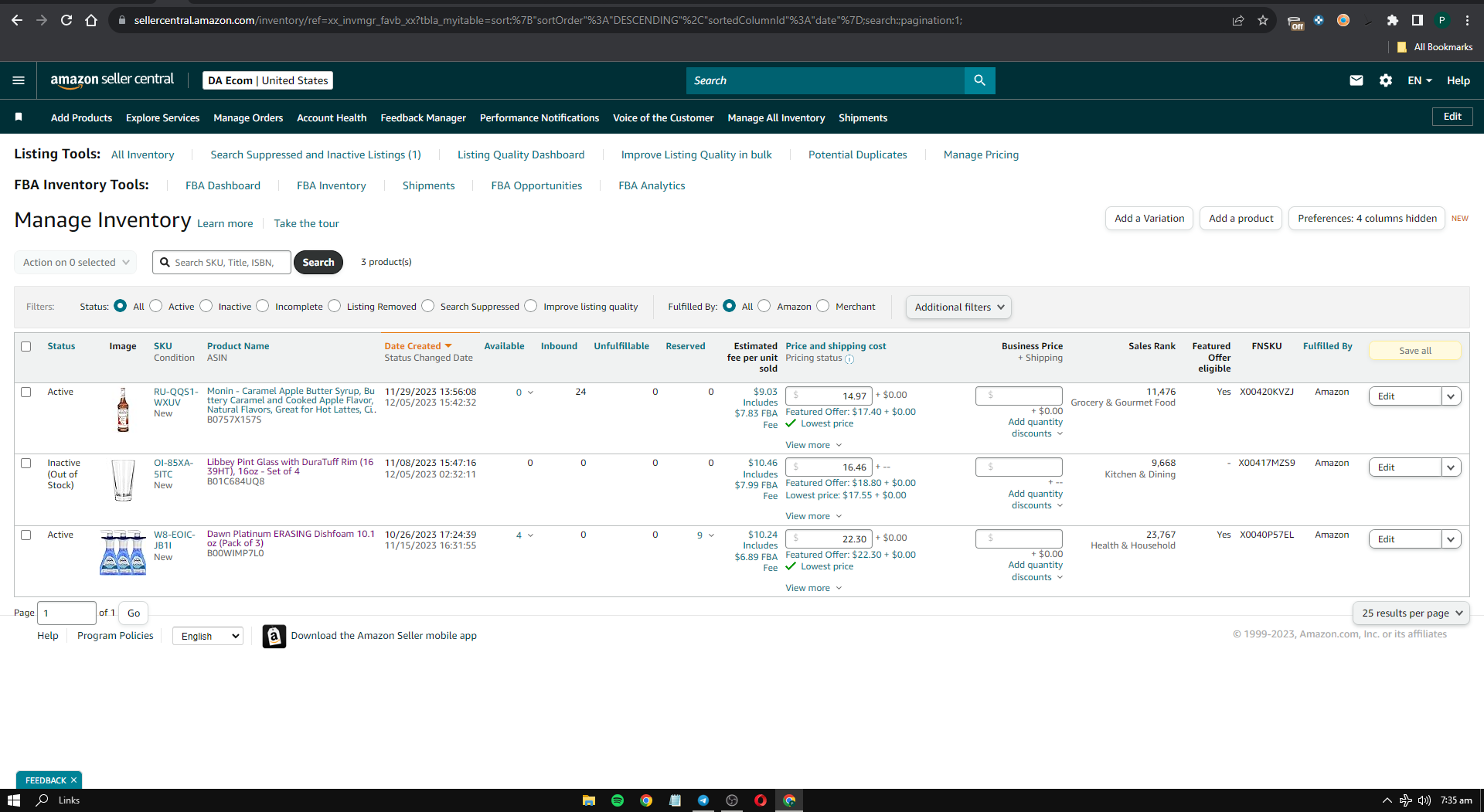Image resolution: width=1484 pixels, height=812 pixels.
Task: Open the EN language dropdown in header
Action: point(1420,80)
